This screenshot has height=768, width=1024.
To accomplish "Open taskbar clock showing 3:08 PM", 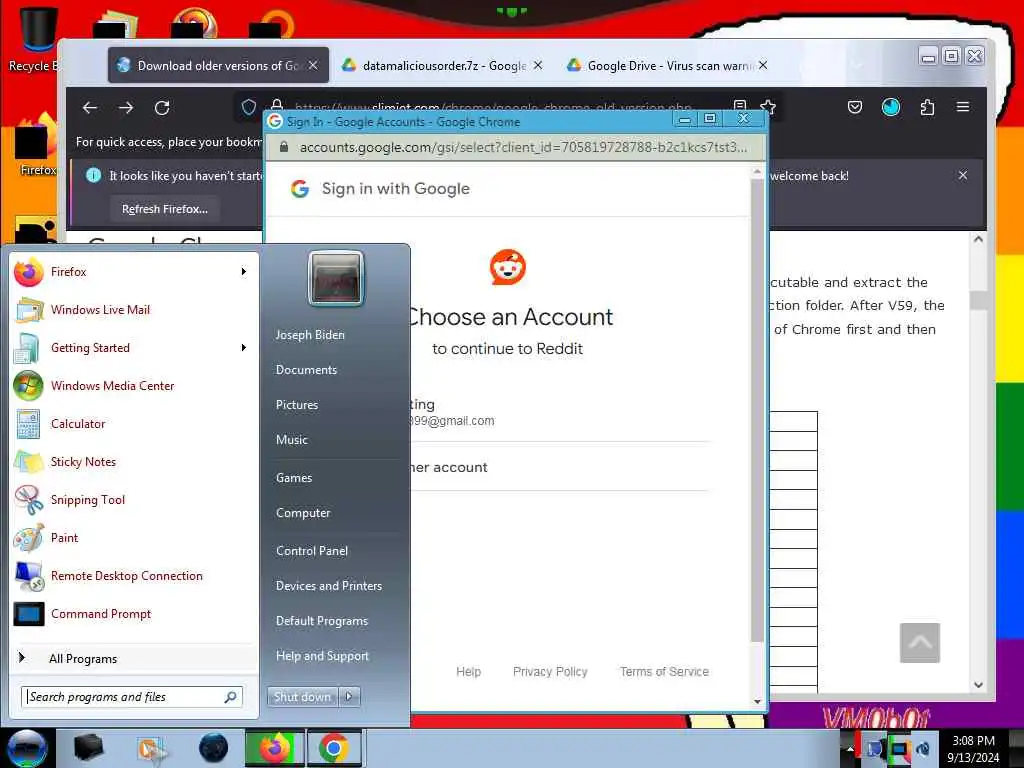I will click(x=973, y=748).
